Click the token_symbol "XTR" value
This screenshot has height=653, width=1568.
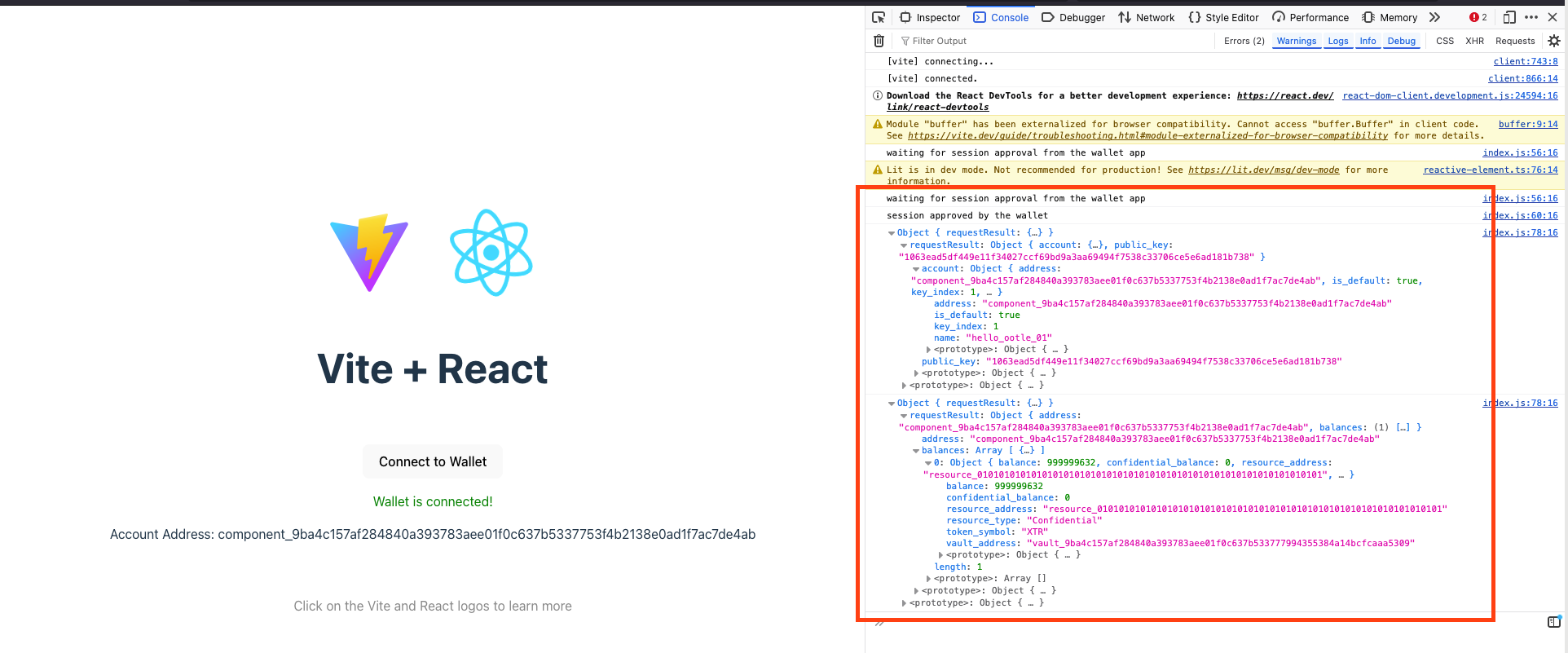(x=1036, y=532)
